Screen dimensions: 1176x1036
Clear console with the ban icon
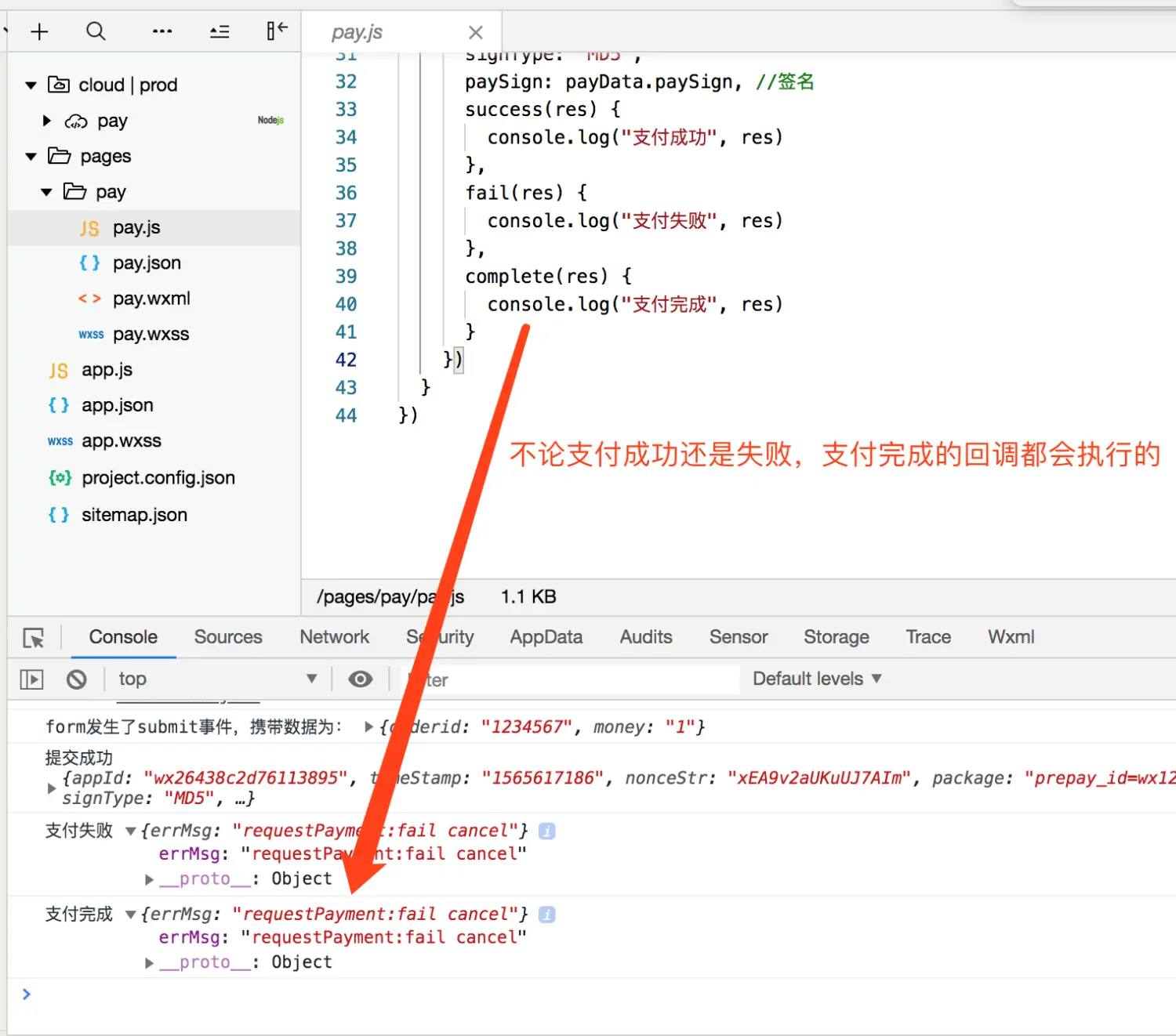click(77, 679)
